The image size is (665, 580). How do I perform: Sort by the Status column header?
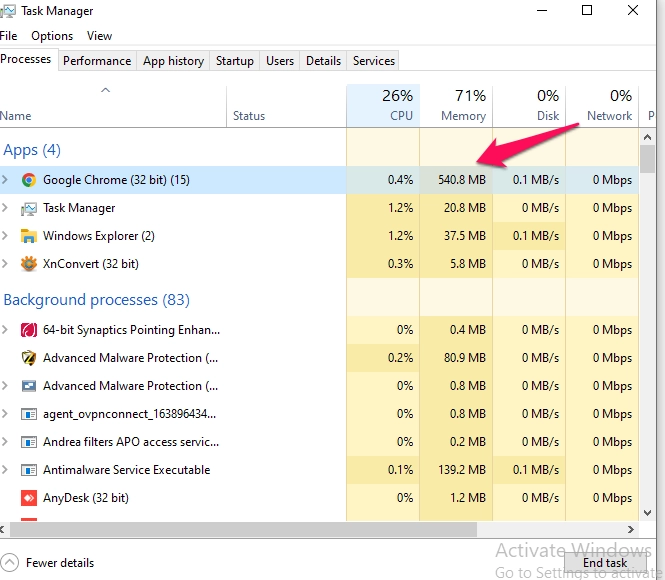point(286,106)
